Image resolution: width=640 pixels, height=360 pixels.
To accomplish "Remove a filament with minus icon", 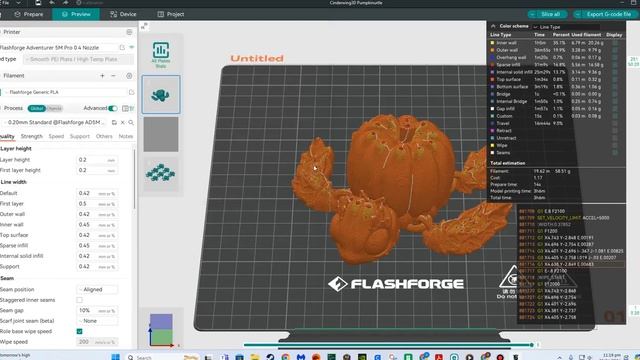I will click(113, 76).
